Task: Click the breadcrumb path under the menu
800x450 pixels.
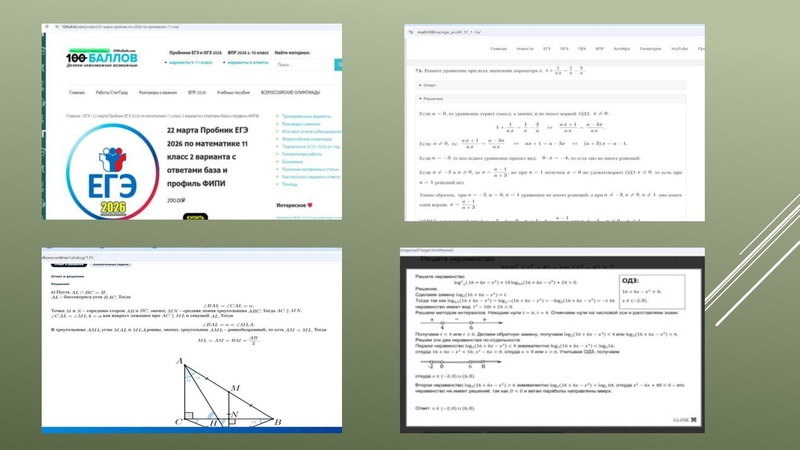Action: click(x=162, y=116)
